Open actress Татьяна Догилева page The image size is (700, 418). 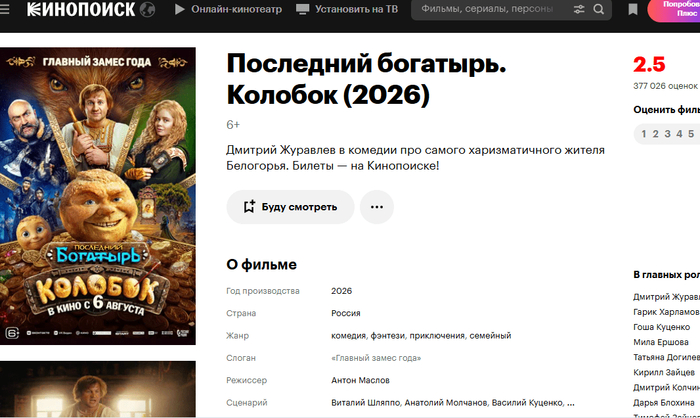(x=667, y=357)
